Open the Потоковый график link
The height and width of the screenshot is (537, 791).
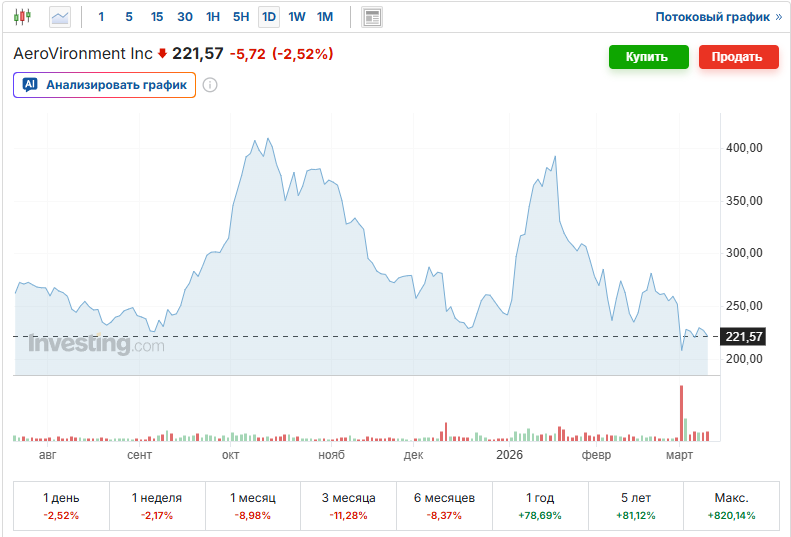(712, 17)
